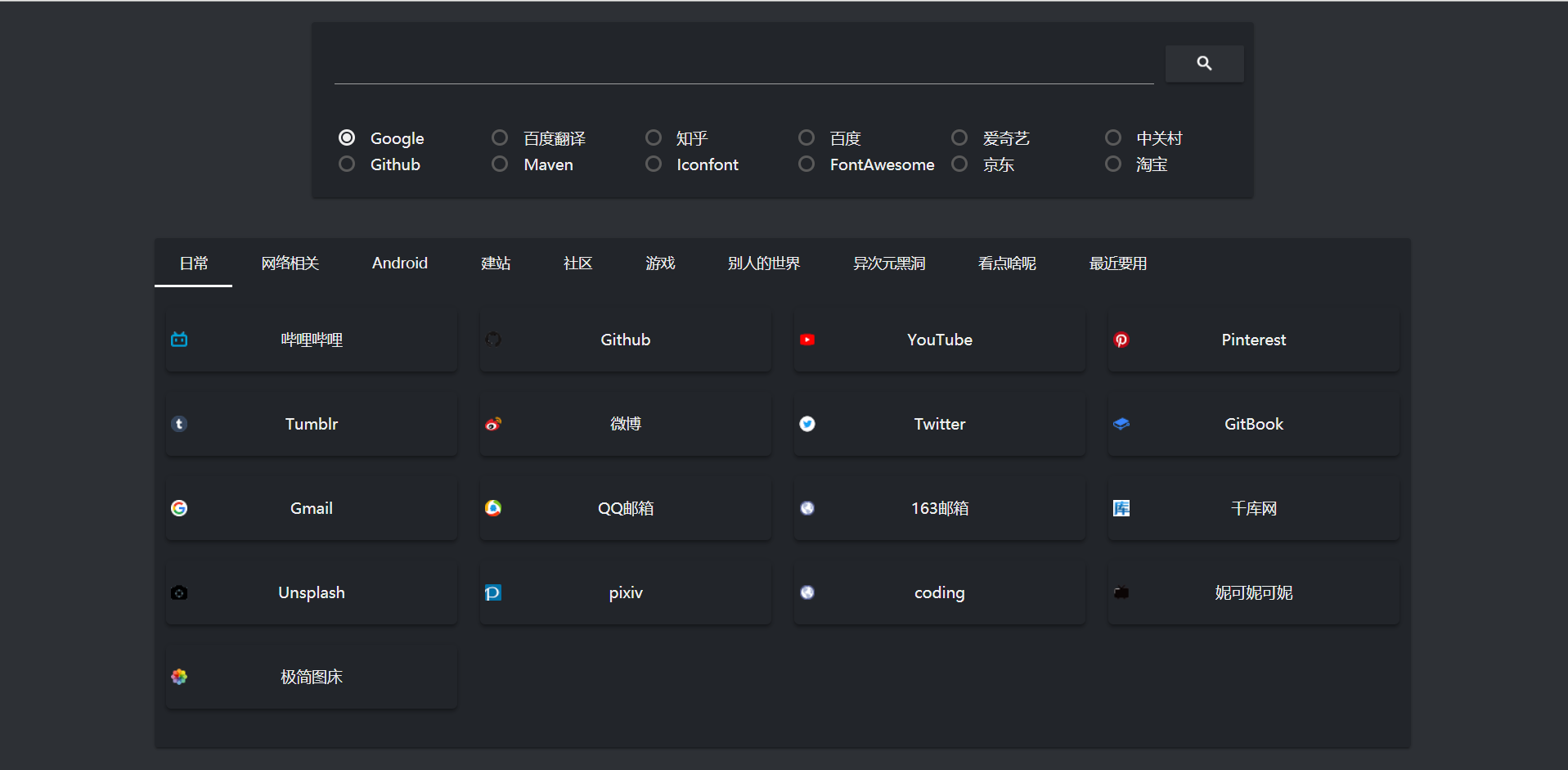Click the magnifier search button
Viewport: 1568px width, 770px height.
pos(1204,63)
